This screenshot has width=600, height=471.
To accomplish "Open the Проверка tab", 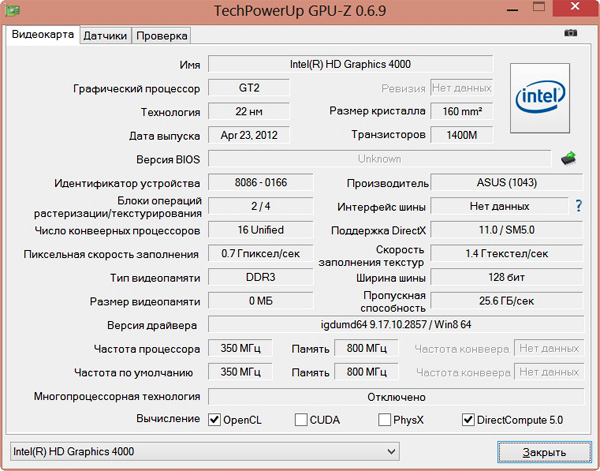I will click(x=162, y=35).
